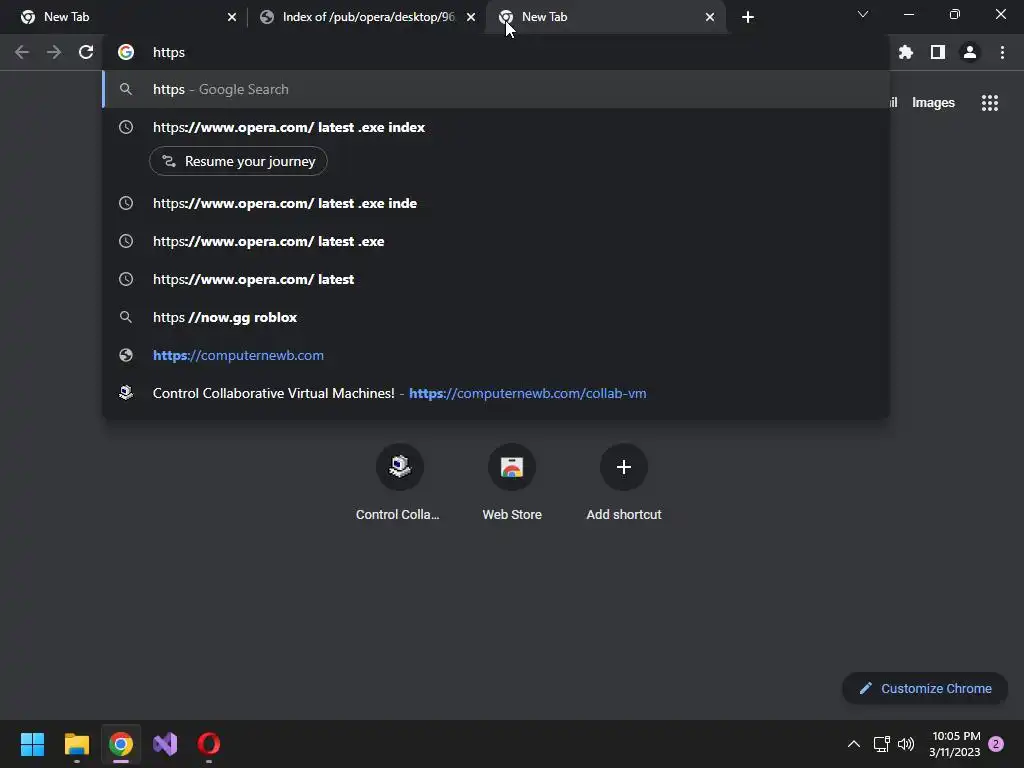Open Control Collaborative Virtual Machines suggestion
This screenshot has width=1024, height=768.
click(x=496, y=393)
